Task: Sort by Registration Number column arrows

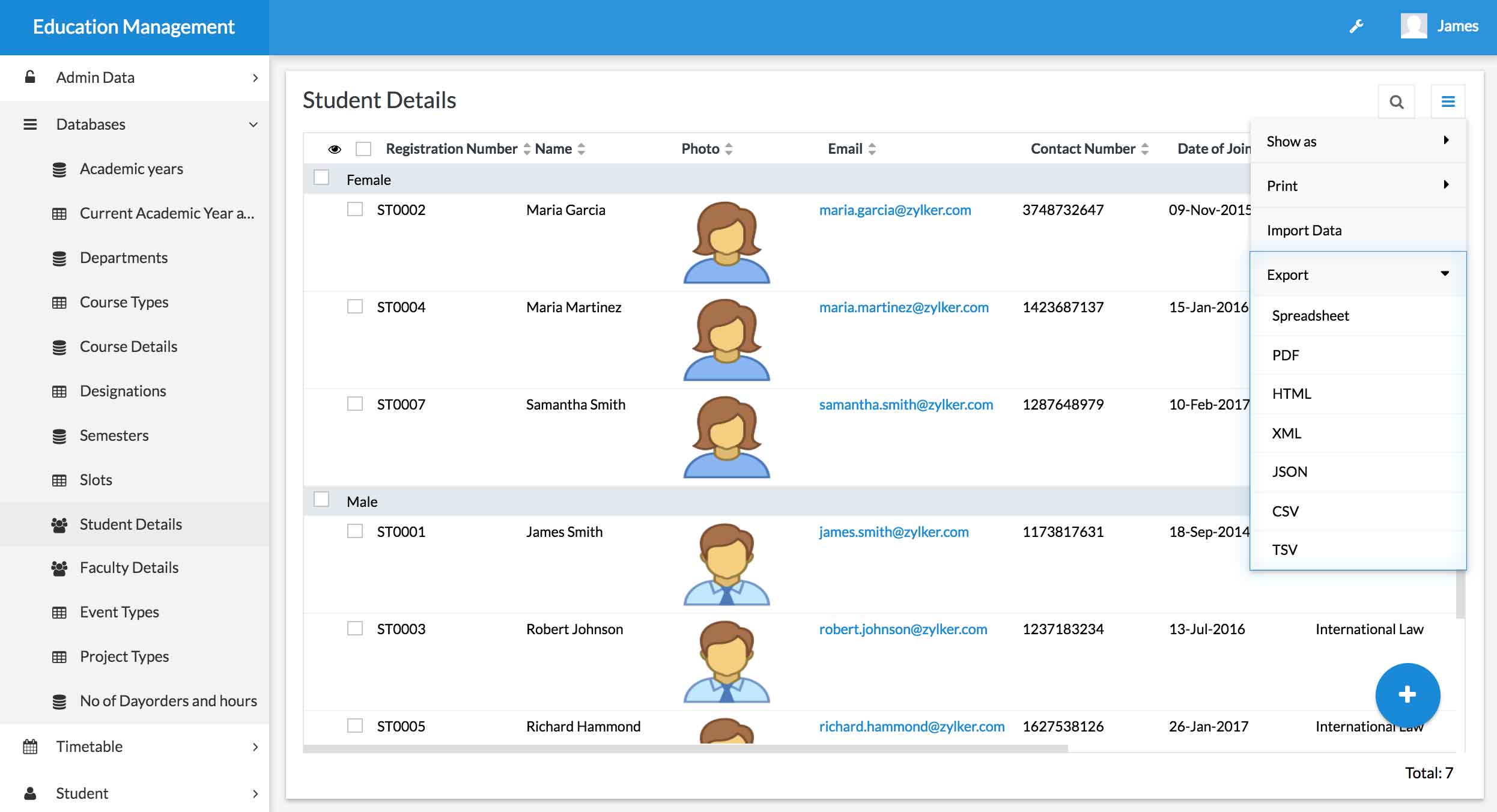Action: pos(527,149)
